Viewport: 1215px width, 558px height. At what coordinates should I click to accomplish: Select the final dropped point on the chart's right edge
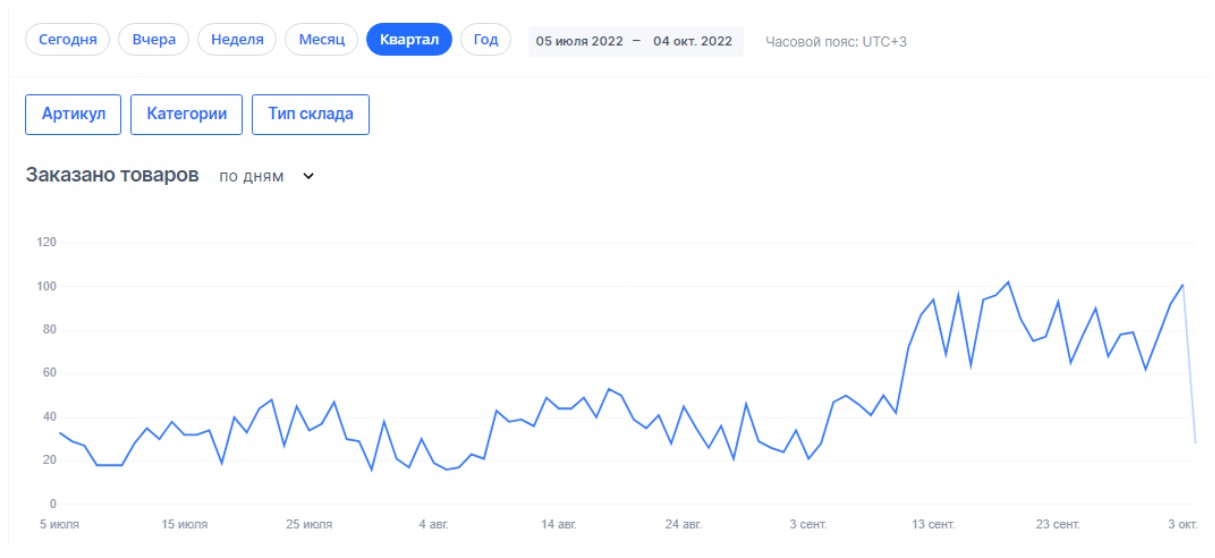(x=1195, y=442)
